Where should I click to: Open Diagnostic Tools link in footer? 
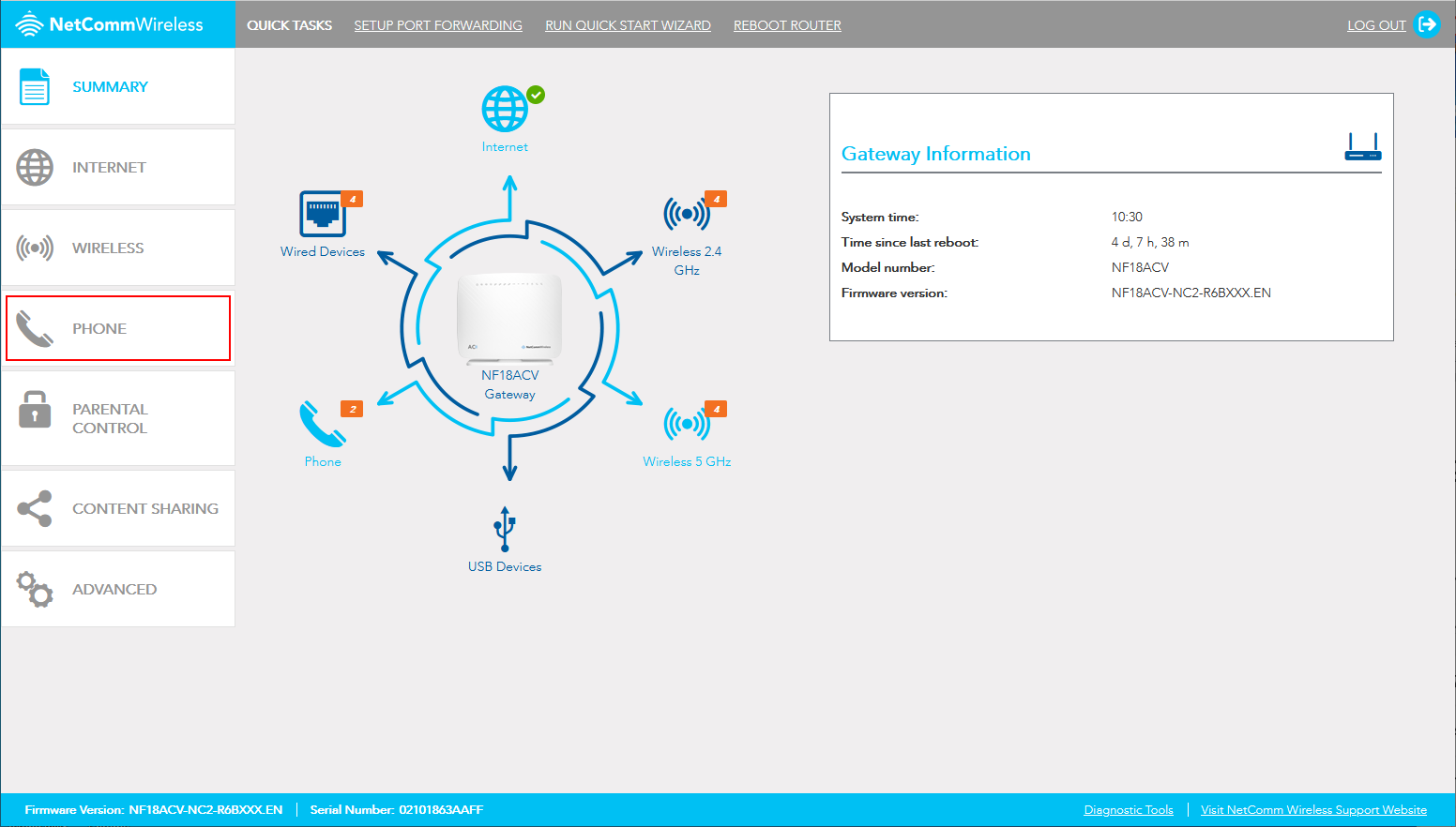click(1129, 810)
